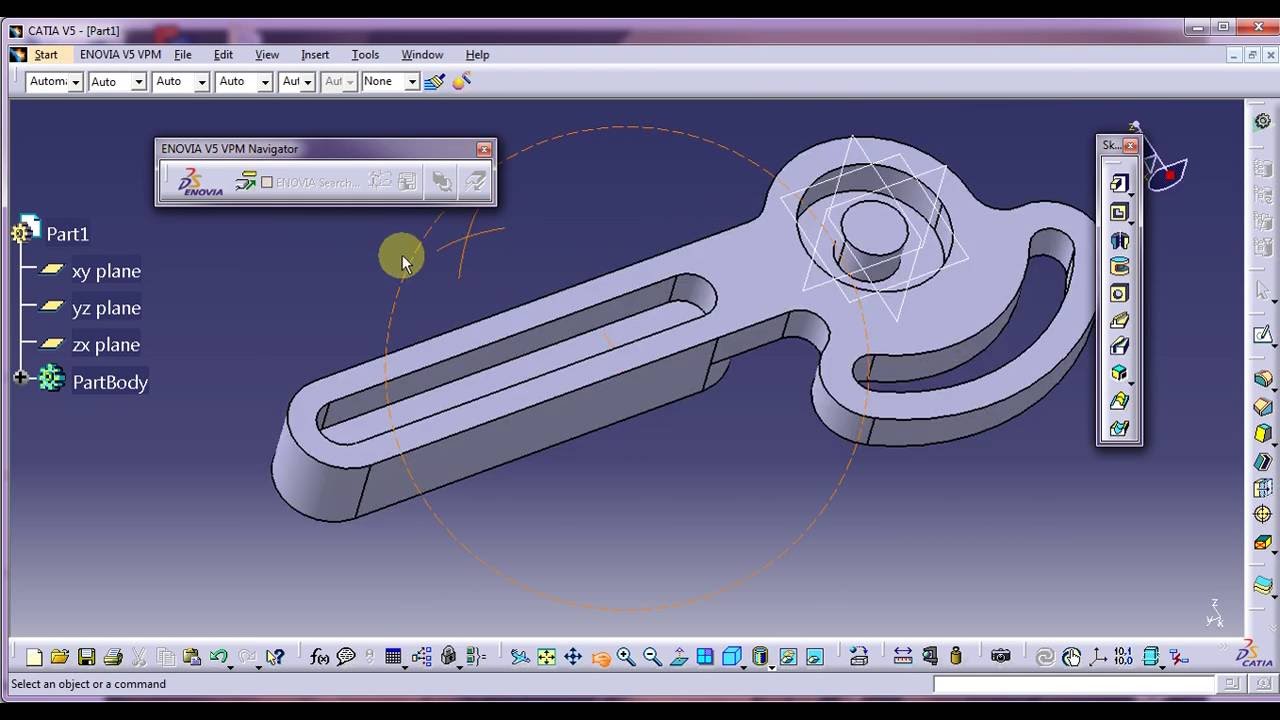
Task: Select the xy plane in tree
Action: coord(106,271)
